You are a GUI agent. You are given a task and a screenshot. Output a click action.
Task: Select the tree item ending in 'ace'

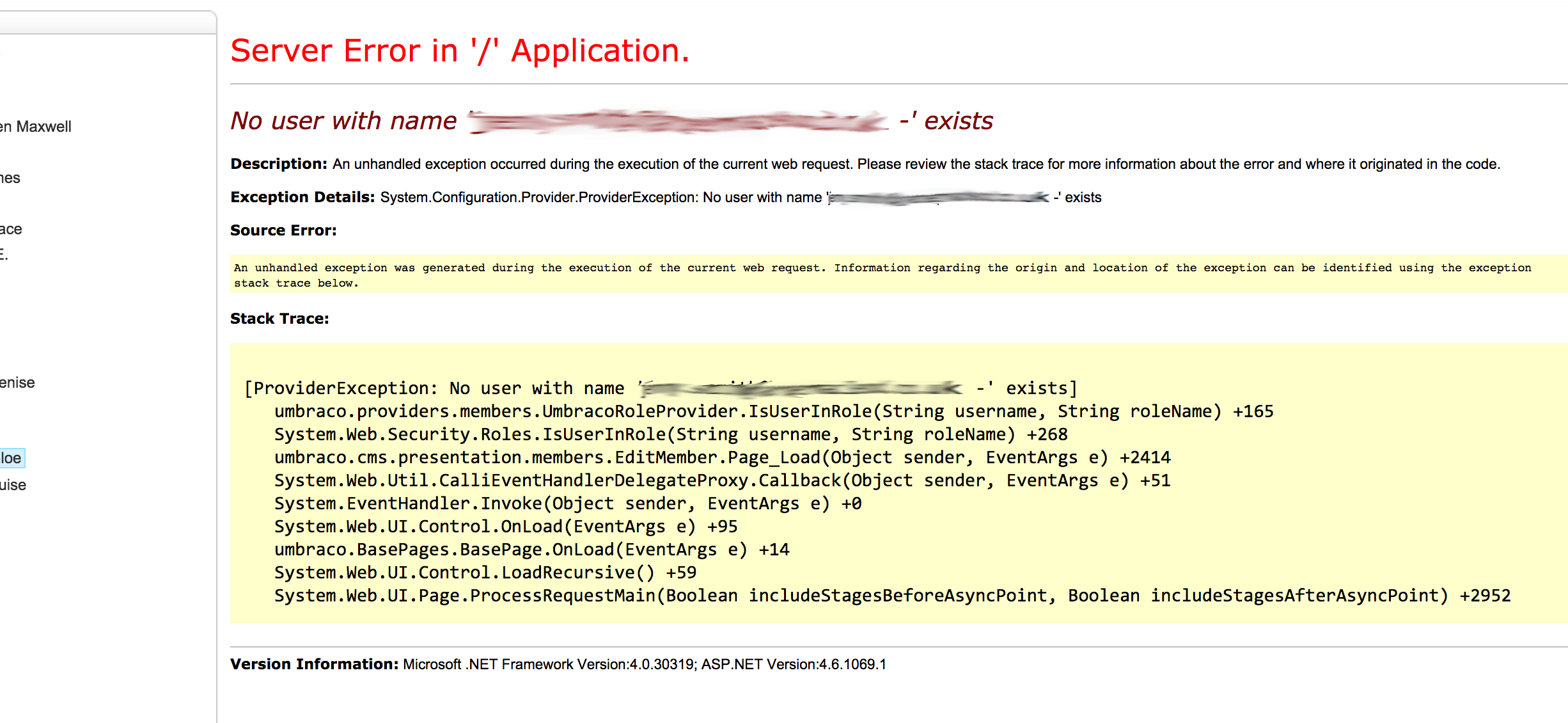[x=11, y=229]
